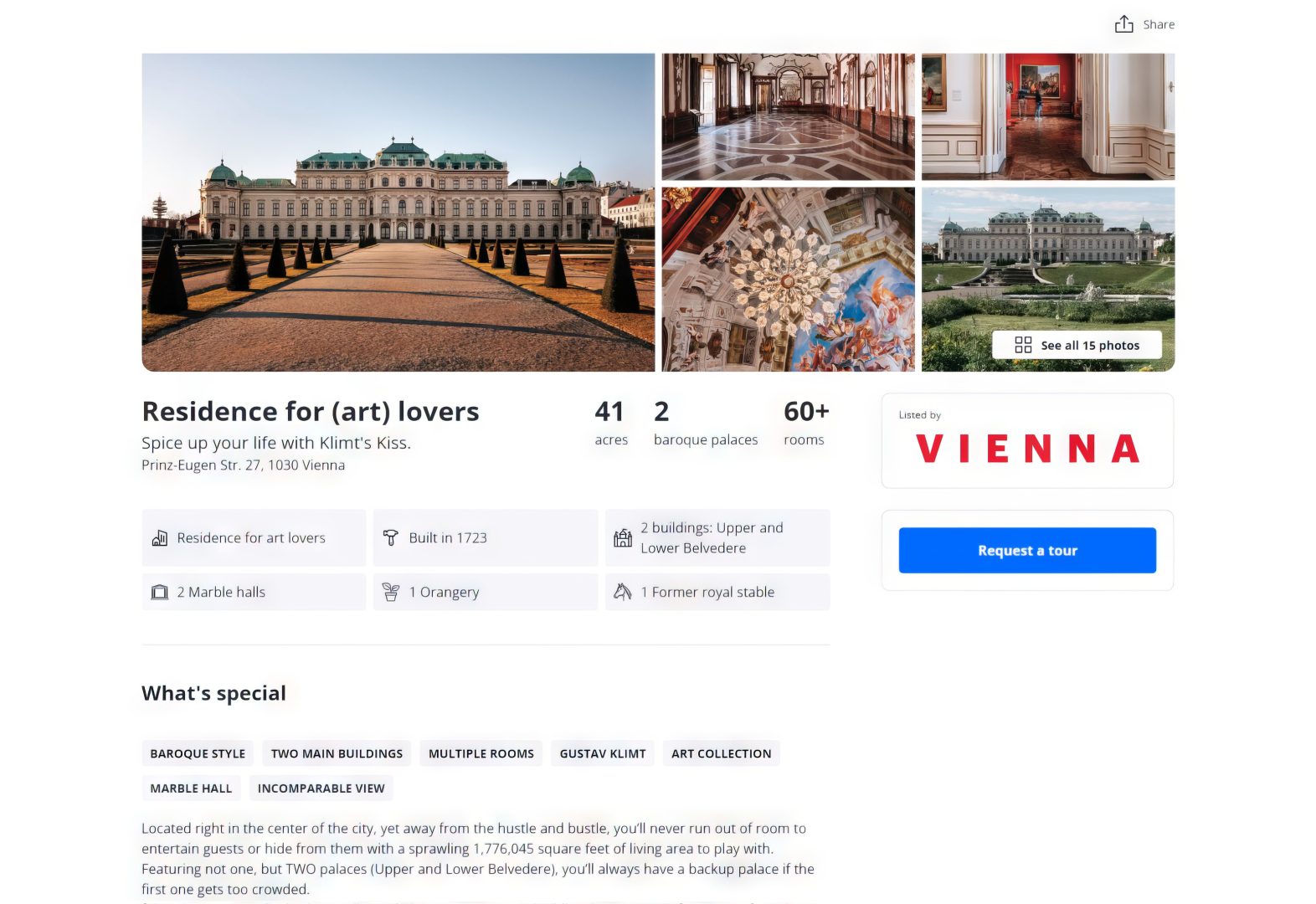The height and width of the screenshot is (904, 1316).
Task: Select the INCOMPARABLE VIEW tag
Action: (x=321, y=788)
